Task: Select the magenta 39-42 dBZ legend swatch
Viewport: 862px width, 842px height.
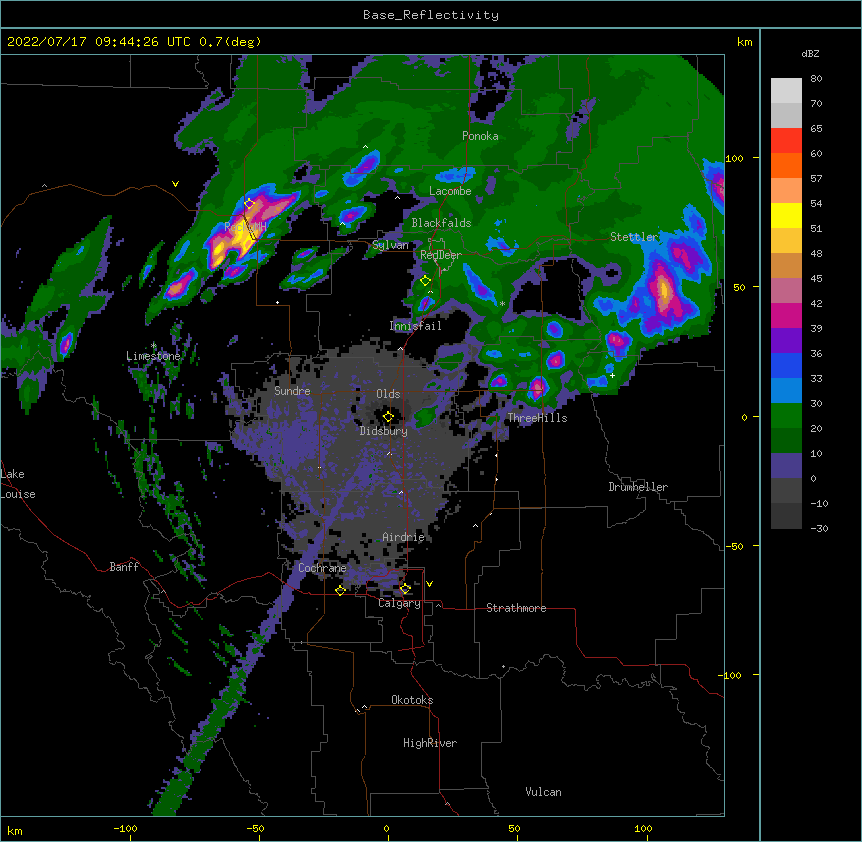Action: (x=786, y=315)
